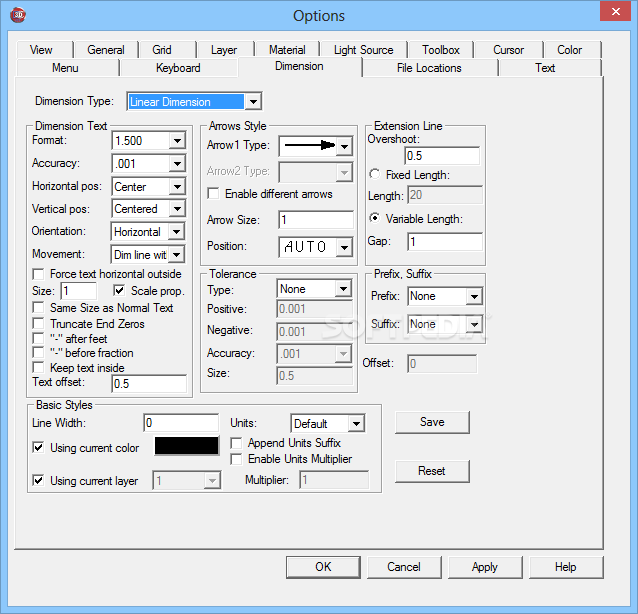Toggle the dash after feet checkbox
638x614 pixels.
[38, 339]
